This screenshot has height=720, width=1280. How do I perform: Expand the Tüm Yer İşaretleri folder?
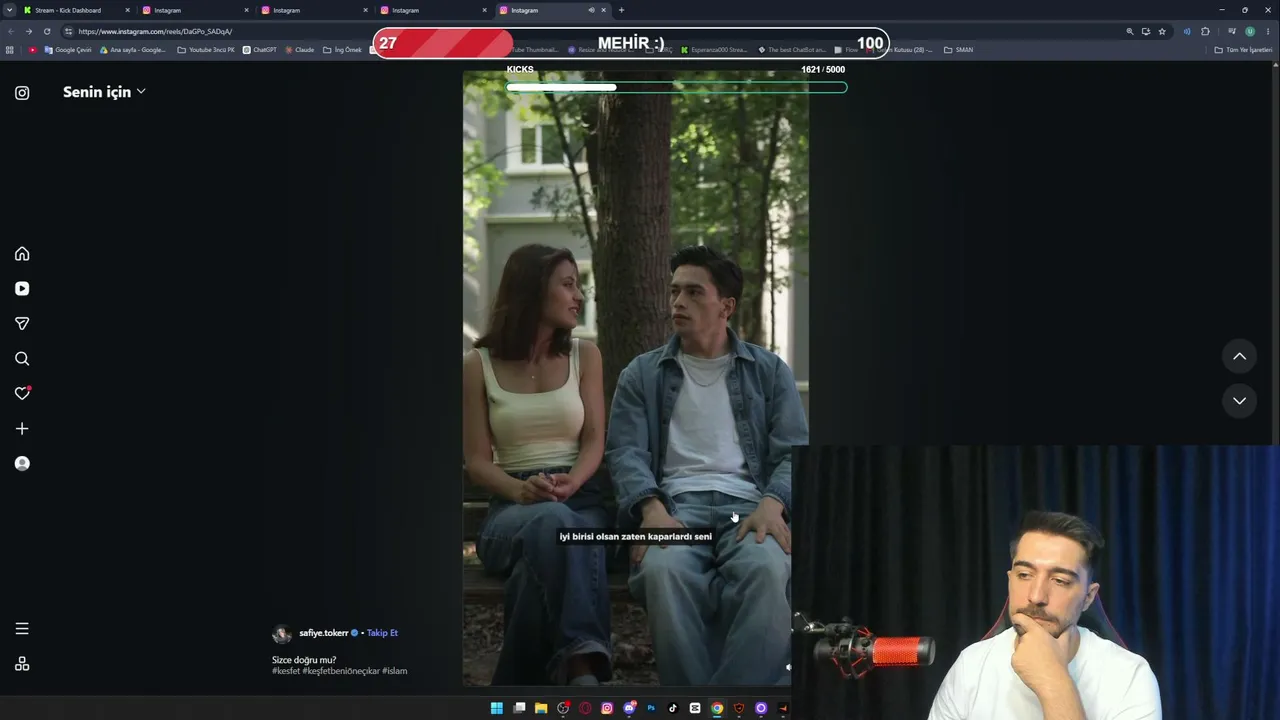[x=1243, y=50]
